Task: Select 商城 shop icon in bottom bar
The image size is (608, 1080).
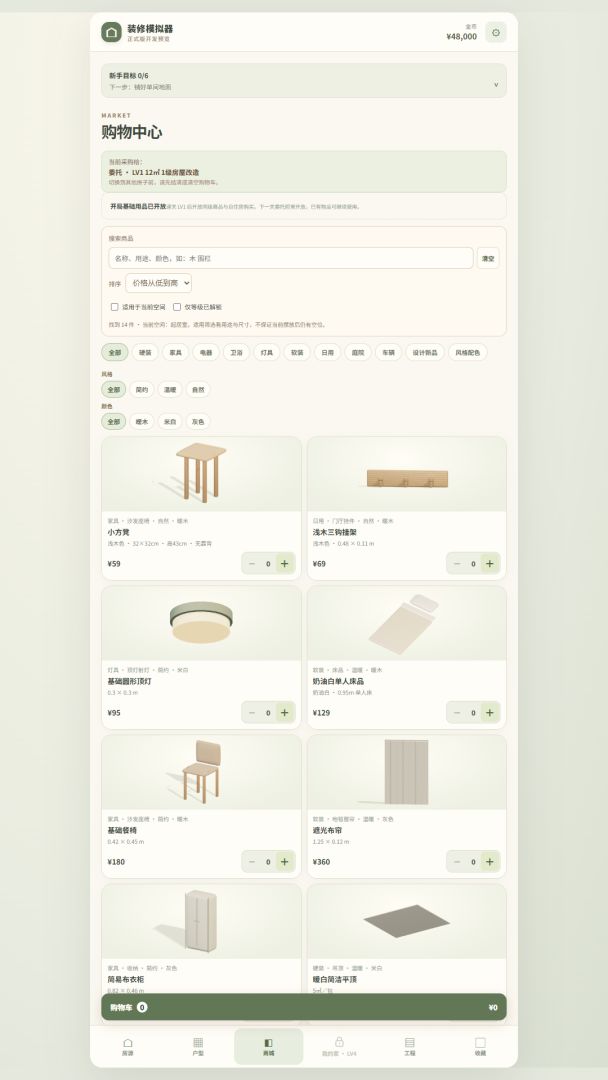Action: click(269, 1043)
